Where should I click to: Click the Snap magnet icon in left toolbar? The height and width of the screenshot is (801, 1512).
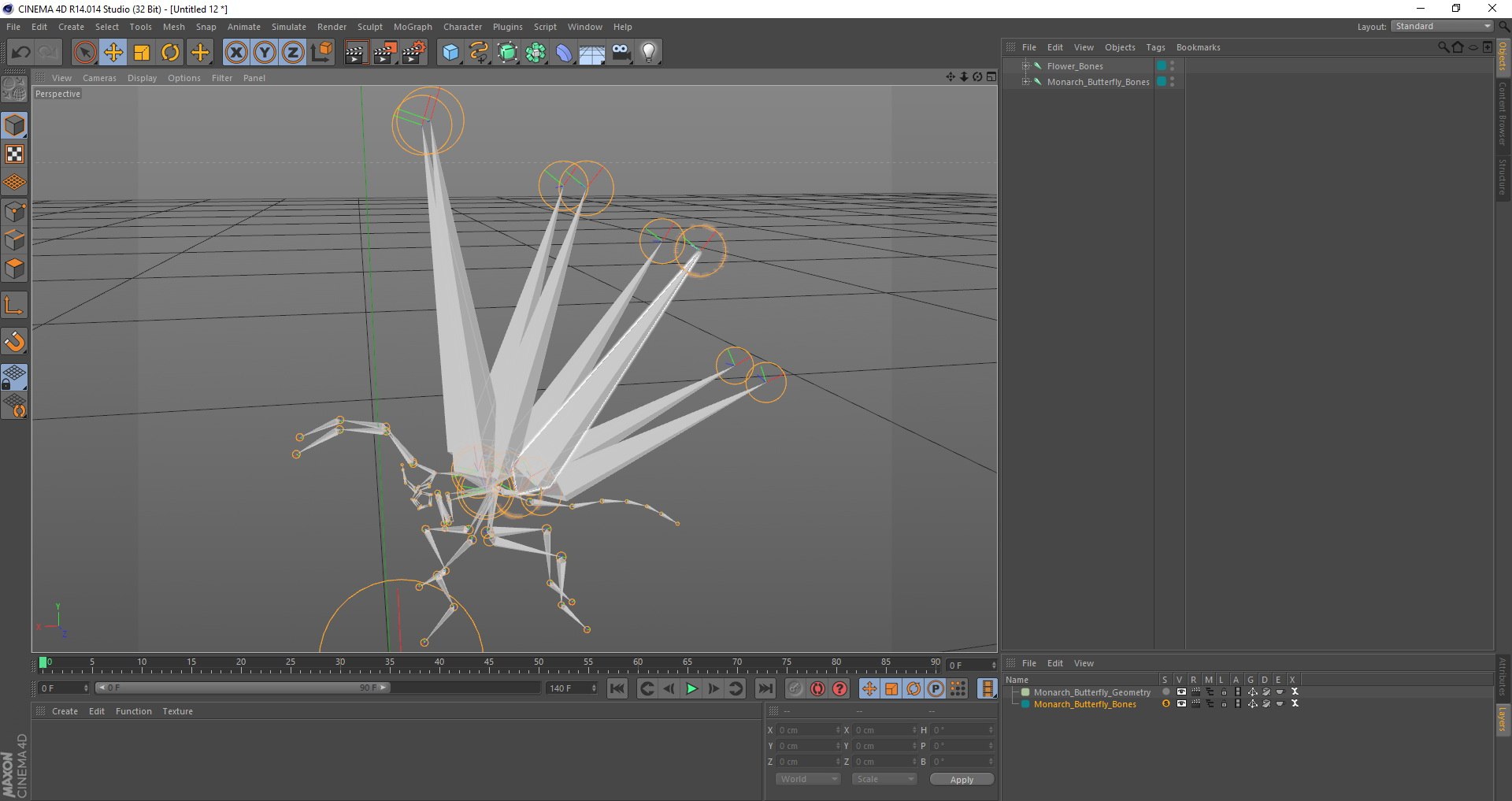[14, 342]
